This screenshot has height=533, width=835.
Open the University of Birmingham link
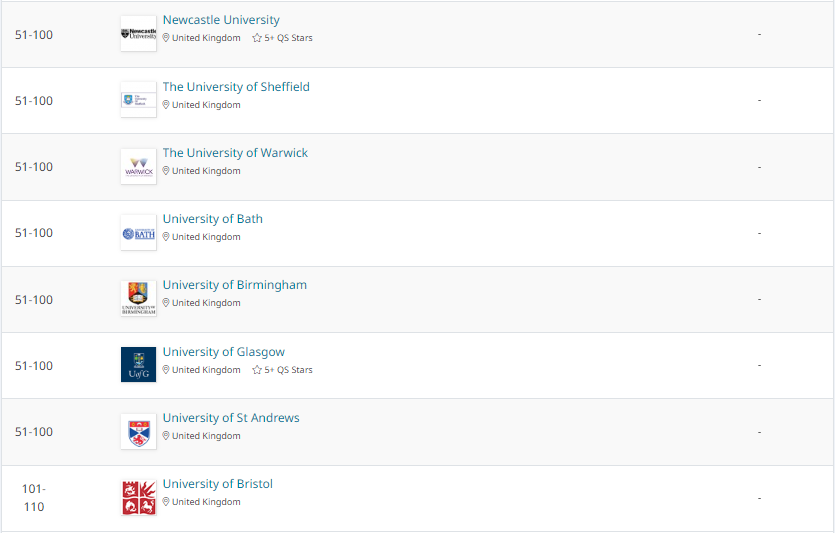[x=234, y=285]
